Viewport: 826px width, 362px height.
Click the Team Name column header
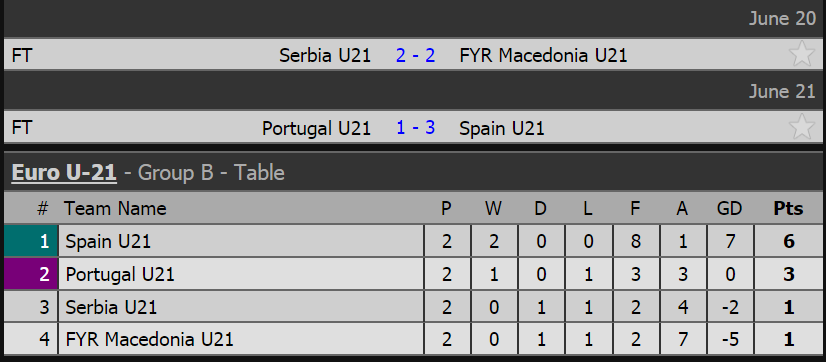click(x=115, y=209)
